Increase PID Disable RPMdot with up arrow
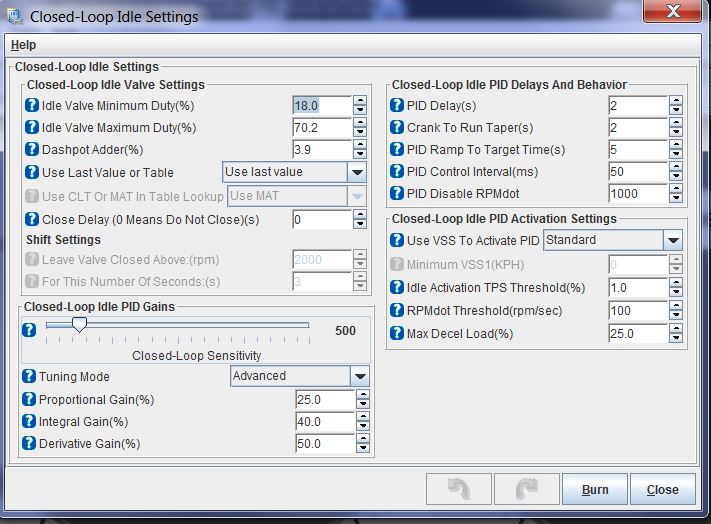Viewport: 711px width, 524px height. pos(676,189)
